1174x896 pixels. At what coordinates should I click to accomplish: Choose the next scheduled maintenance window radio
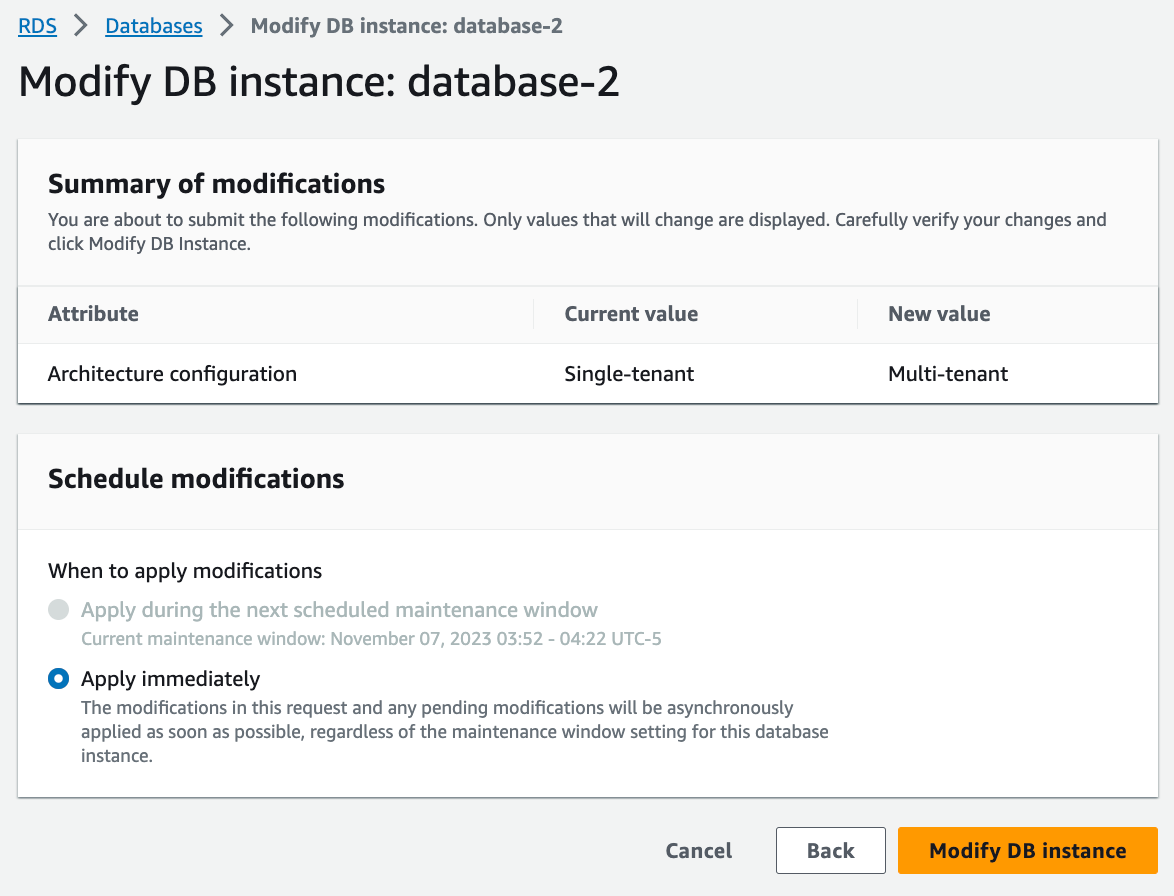(x=59, y=610)
